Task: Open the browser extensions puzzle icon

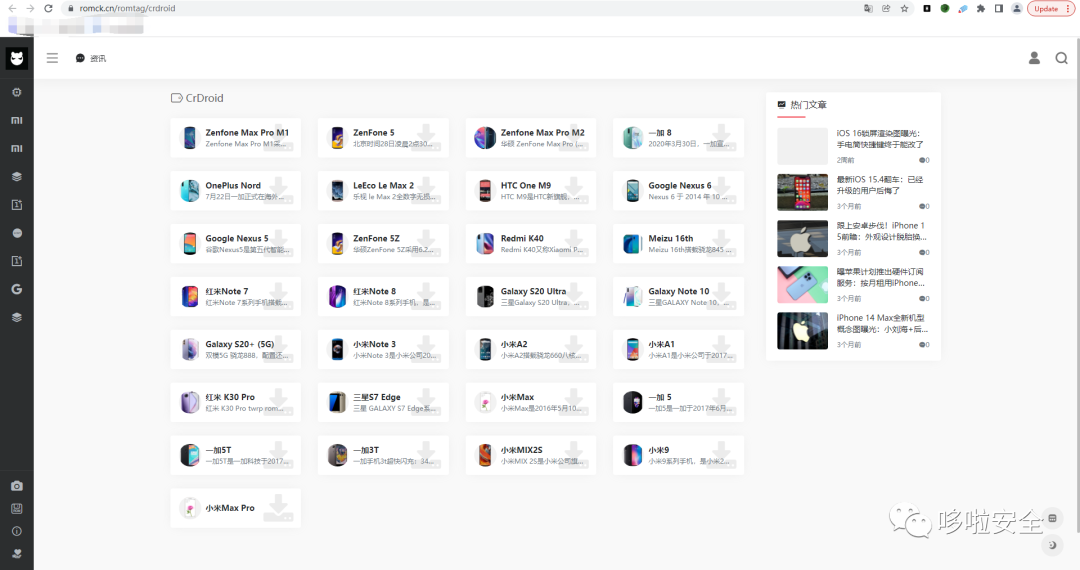Action: click(981, 8)
